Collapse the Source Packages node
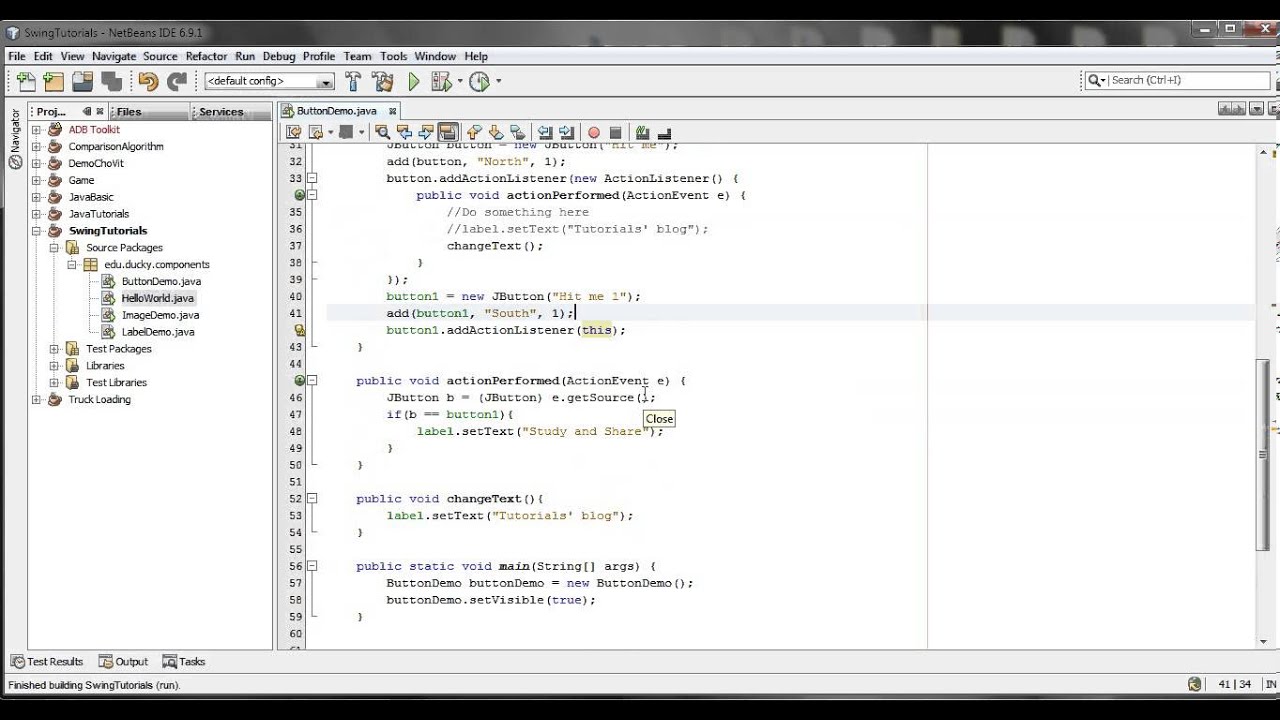1280x720 pixels. point(54,248)
